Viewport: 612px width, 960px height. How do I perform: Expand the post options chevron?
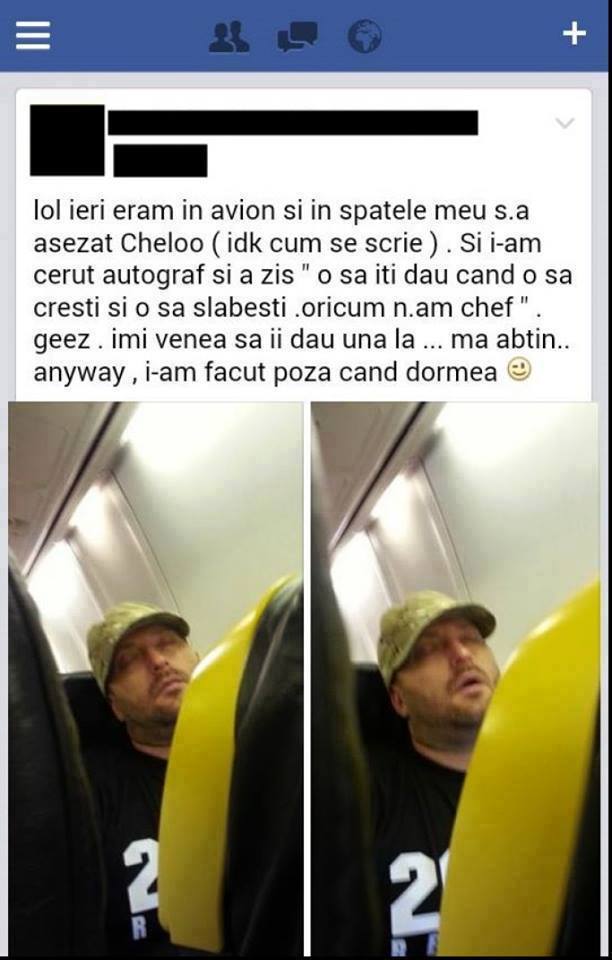click(565, 123)
